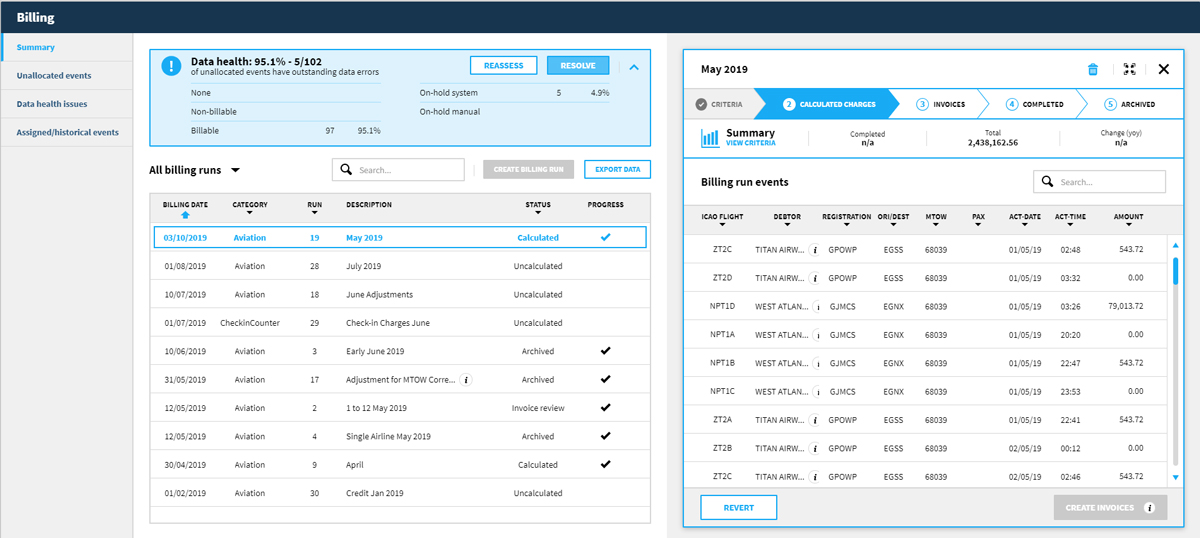Select the 1 to 12 May 2019 run
This screenshot has height=538, width=1200.
click(400, 408)
